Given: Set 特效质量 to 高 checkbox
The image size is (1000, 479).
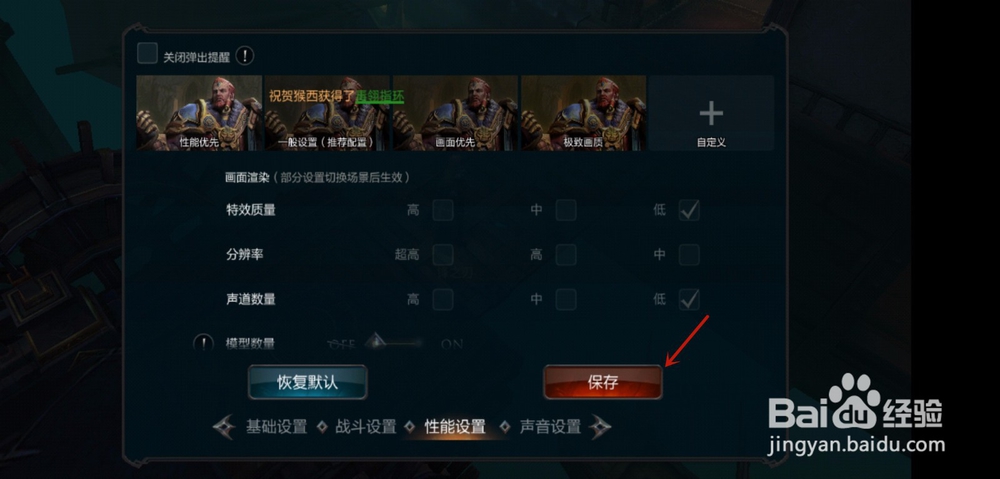Looking at the screenshot, I should click(443, 210).
